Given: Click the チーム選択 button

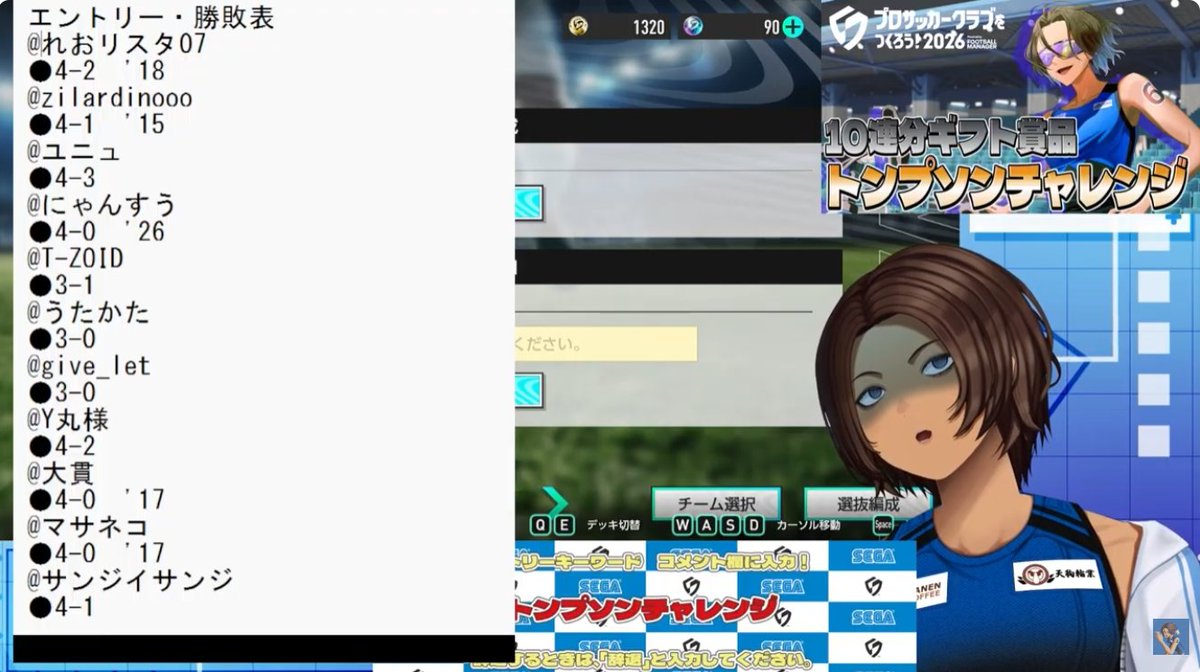Looking at the screenshot, I should tap(714, 503).
